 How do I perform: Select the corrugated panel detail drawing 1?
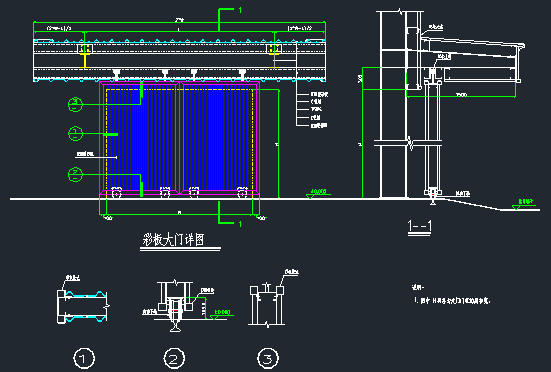coord(83,302)
